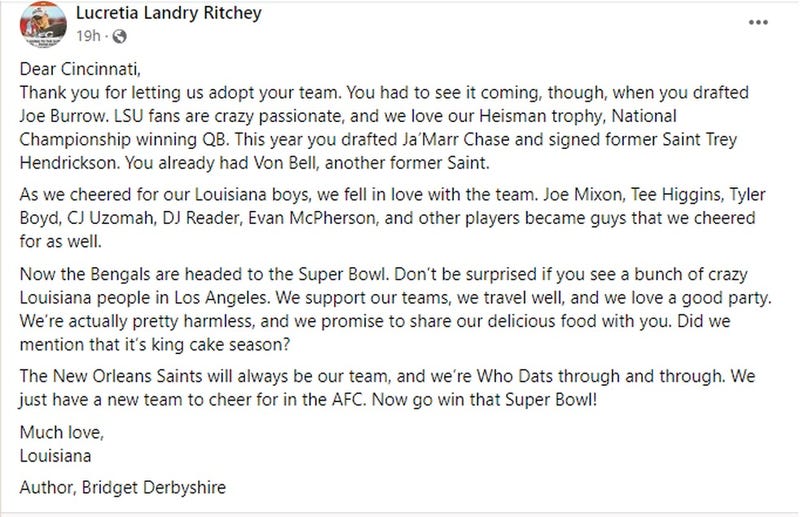Open the post's 19h timestamp

(88, 38)
